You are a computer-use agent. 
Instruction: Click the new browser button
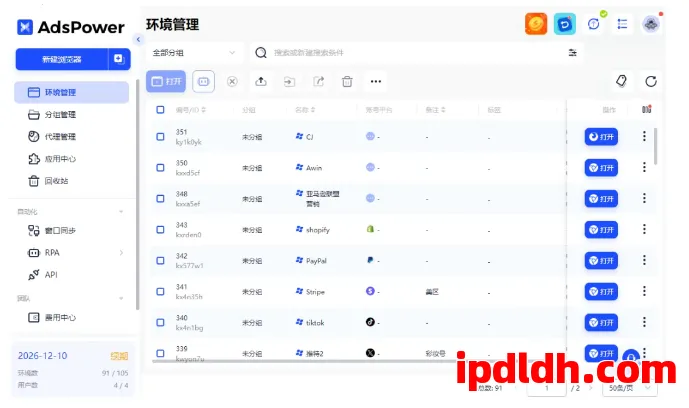[x=62, y=59]
